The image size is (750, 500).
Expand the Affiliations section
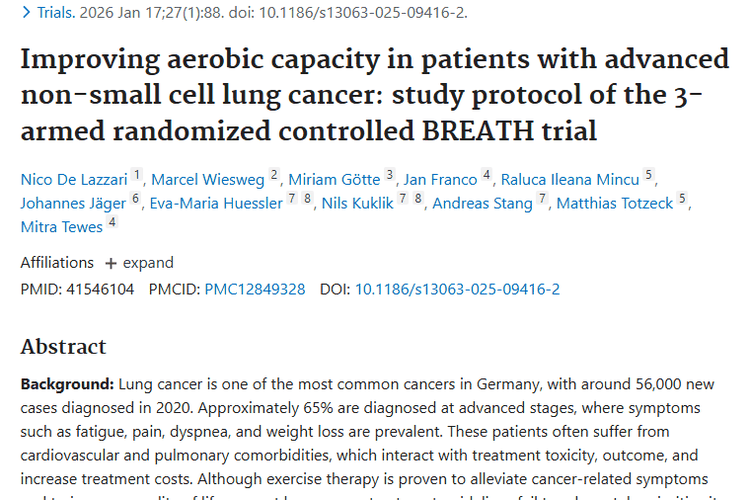coord(148,263)
